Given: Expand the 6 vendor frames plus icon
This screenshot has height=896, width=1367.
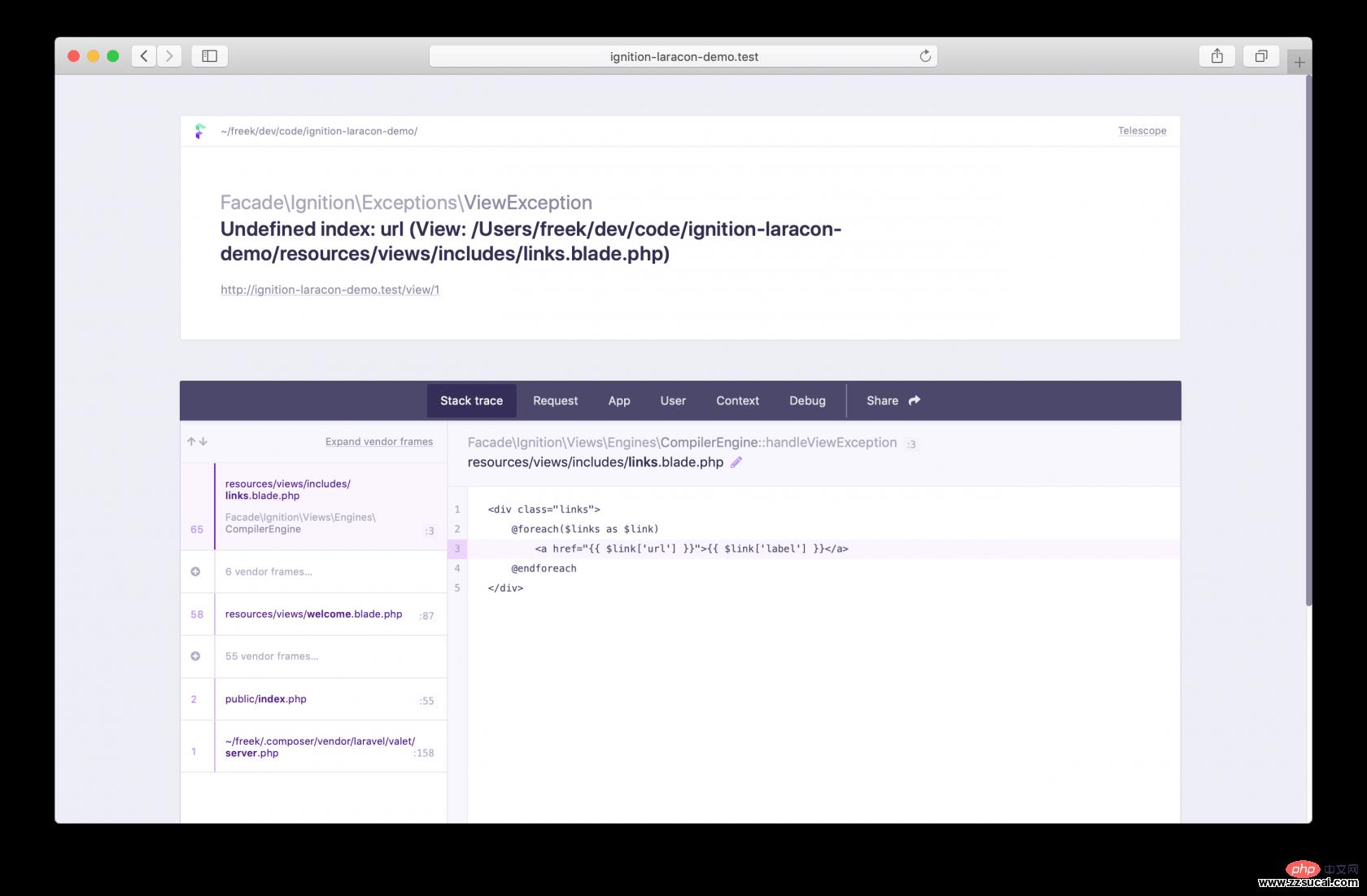Looking at the screenshot, I should (x=195, y=571).
